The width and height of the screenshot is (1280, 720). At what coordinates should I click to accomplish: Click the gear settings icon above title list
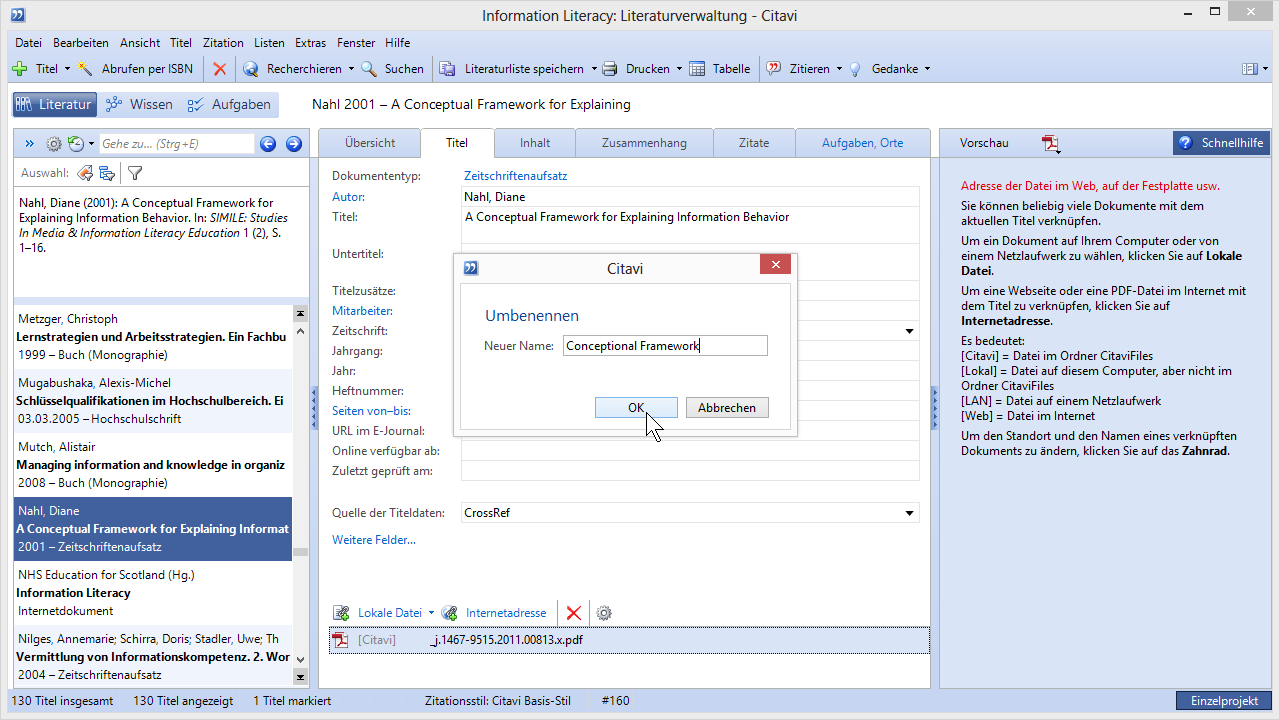coord(54,144)
